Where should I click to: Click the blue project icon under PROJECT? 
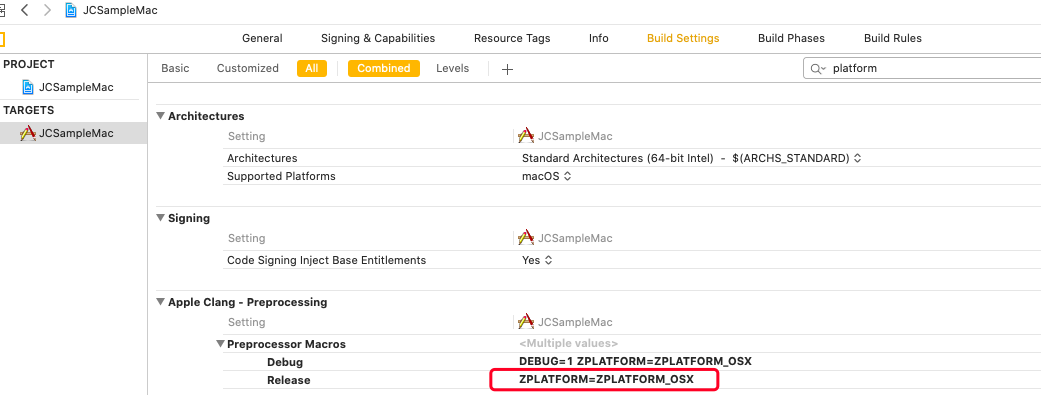point(28,87)
